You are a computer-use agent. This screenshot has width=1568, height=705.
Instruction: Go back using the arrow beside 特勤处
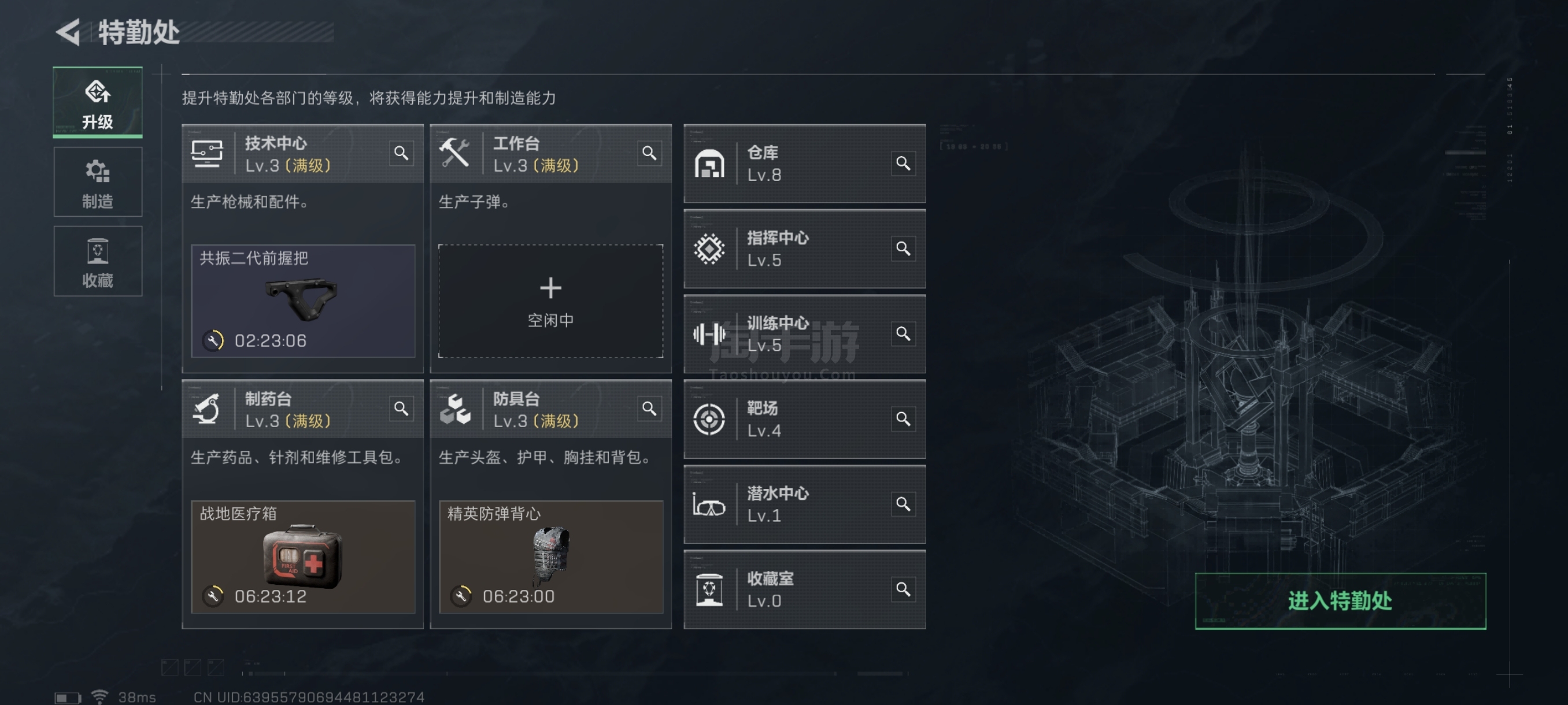pos(68,32)
